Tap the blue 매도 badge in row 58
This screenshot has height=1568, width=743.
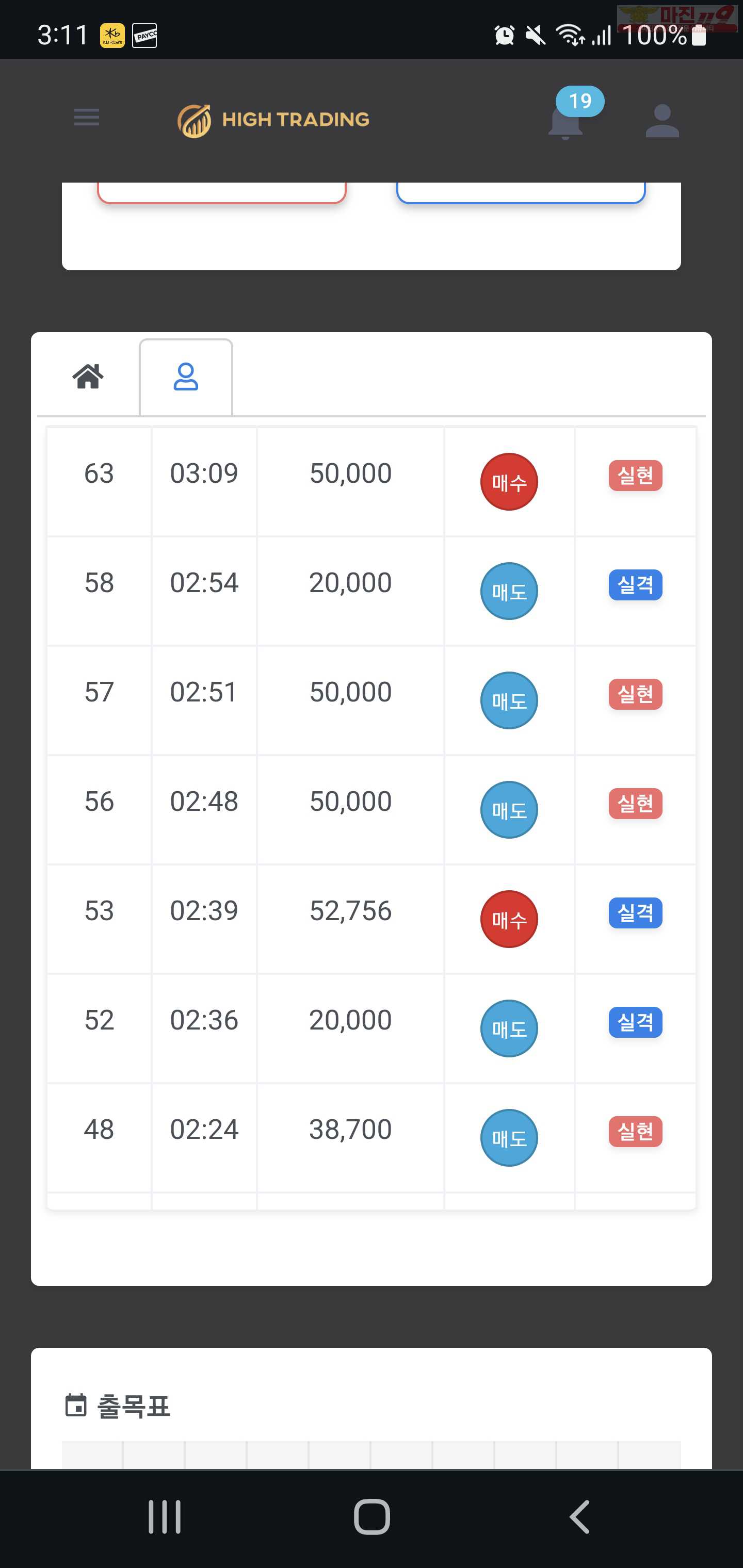[509, 591]
